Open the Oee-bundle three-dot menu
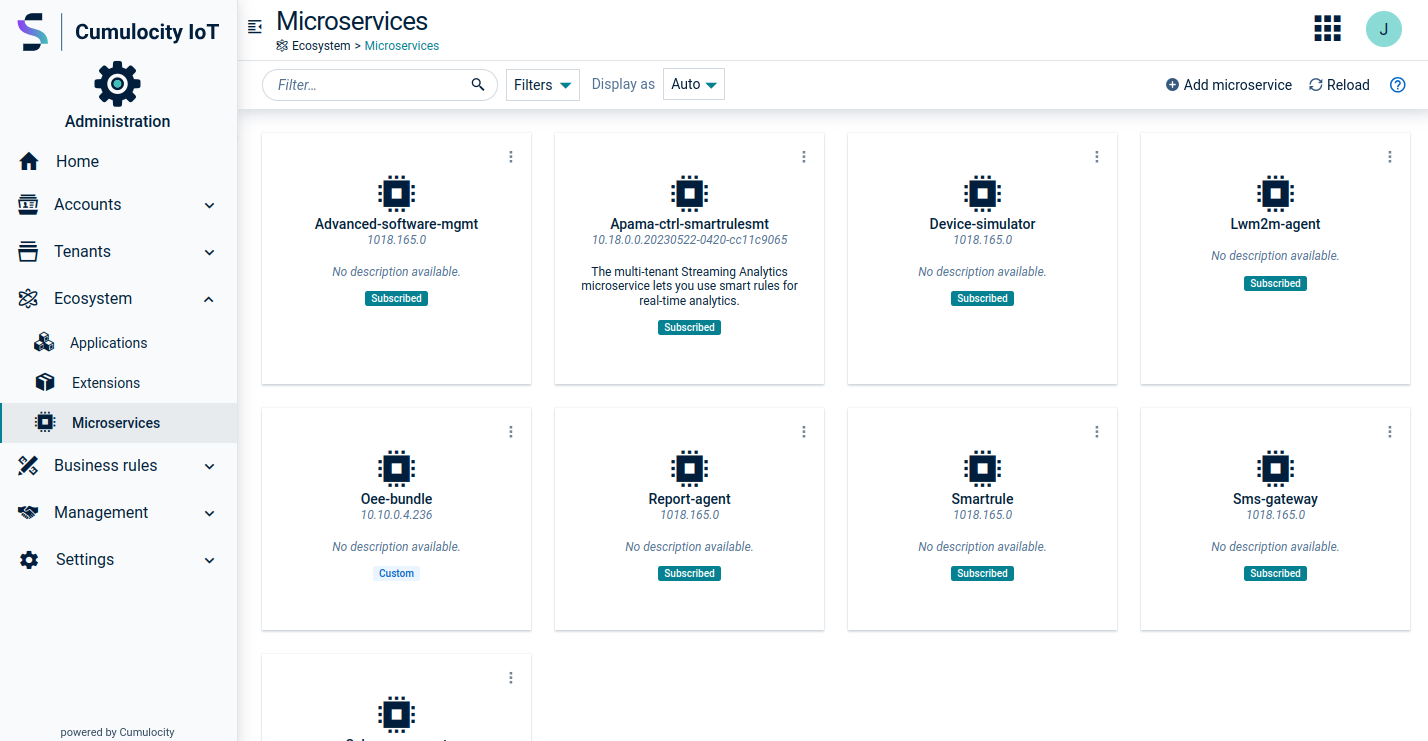This screenshot has height=741, width=1428. point(511,432)
